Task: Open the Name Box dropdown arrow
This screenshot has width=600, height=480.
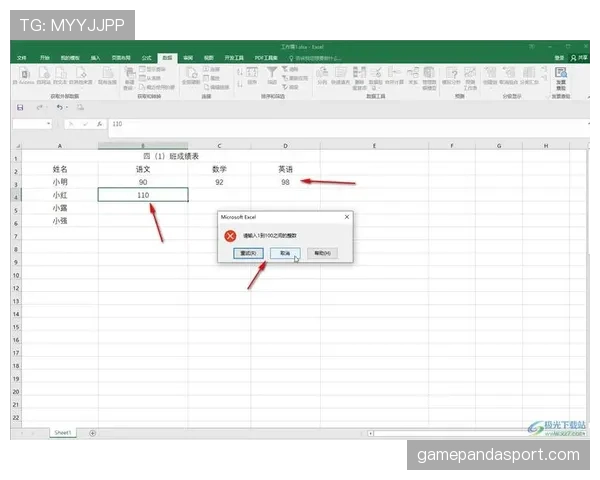Action: (x=48, y=124)
